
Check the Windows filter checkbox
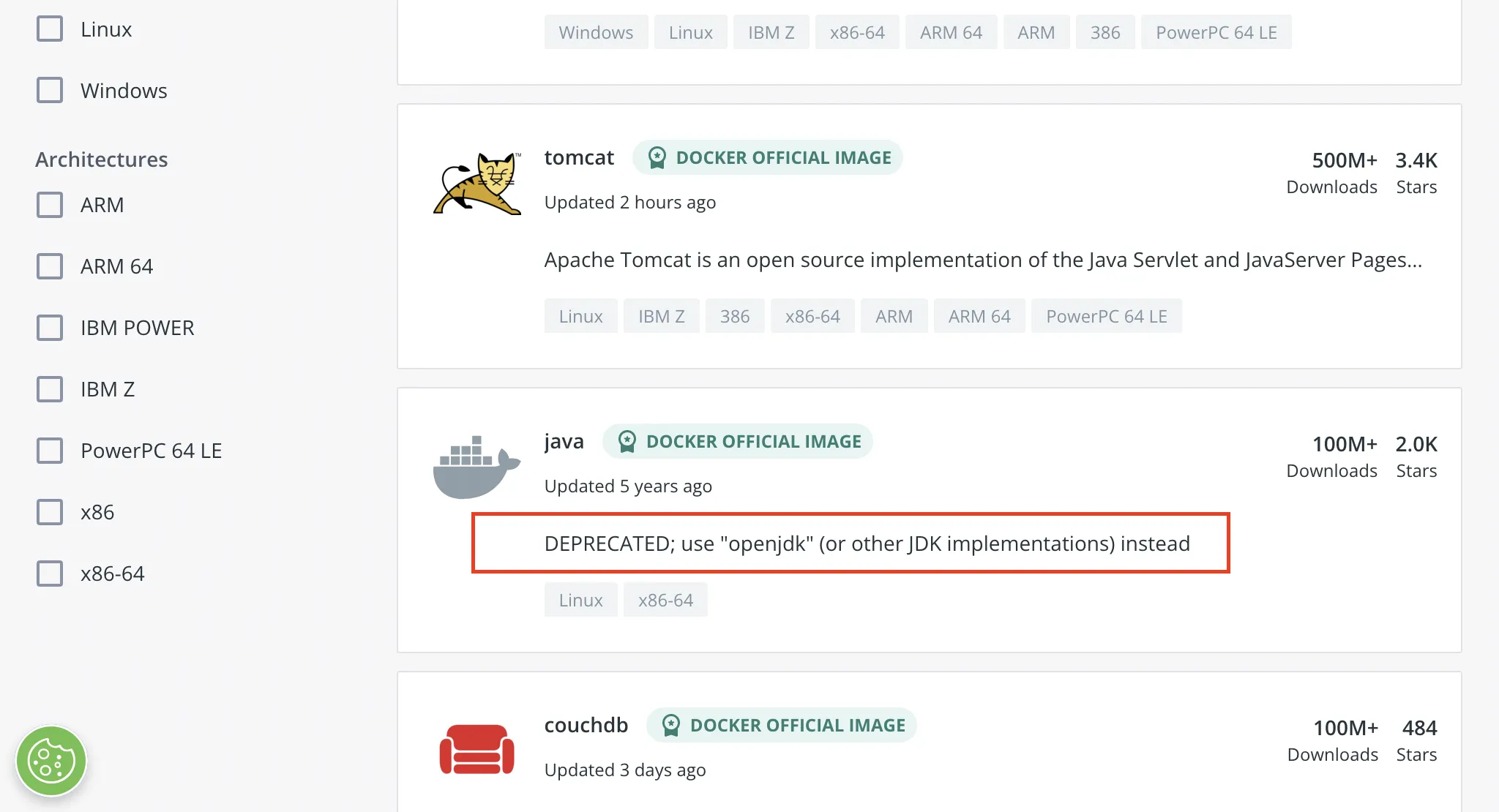[x=50, y=91]
